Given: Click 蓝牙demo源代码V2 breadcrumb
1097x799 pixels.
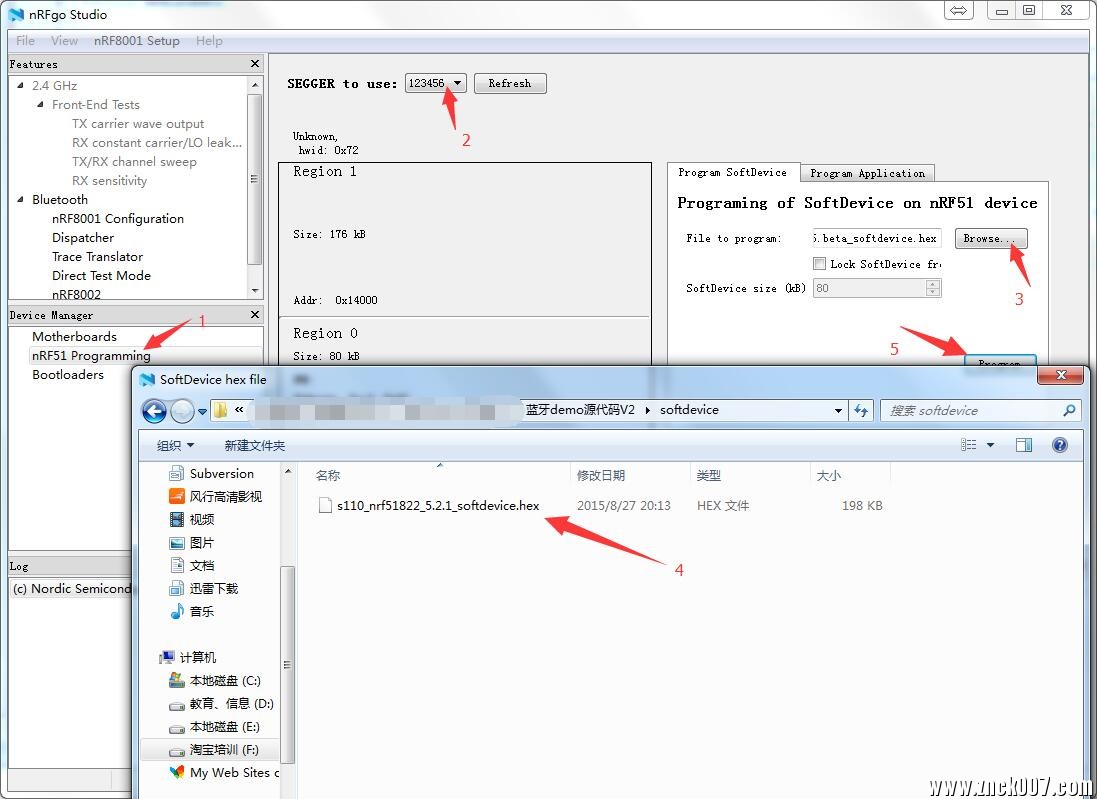Looking at the screenshot, I should click(580, 410).
